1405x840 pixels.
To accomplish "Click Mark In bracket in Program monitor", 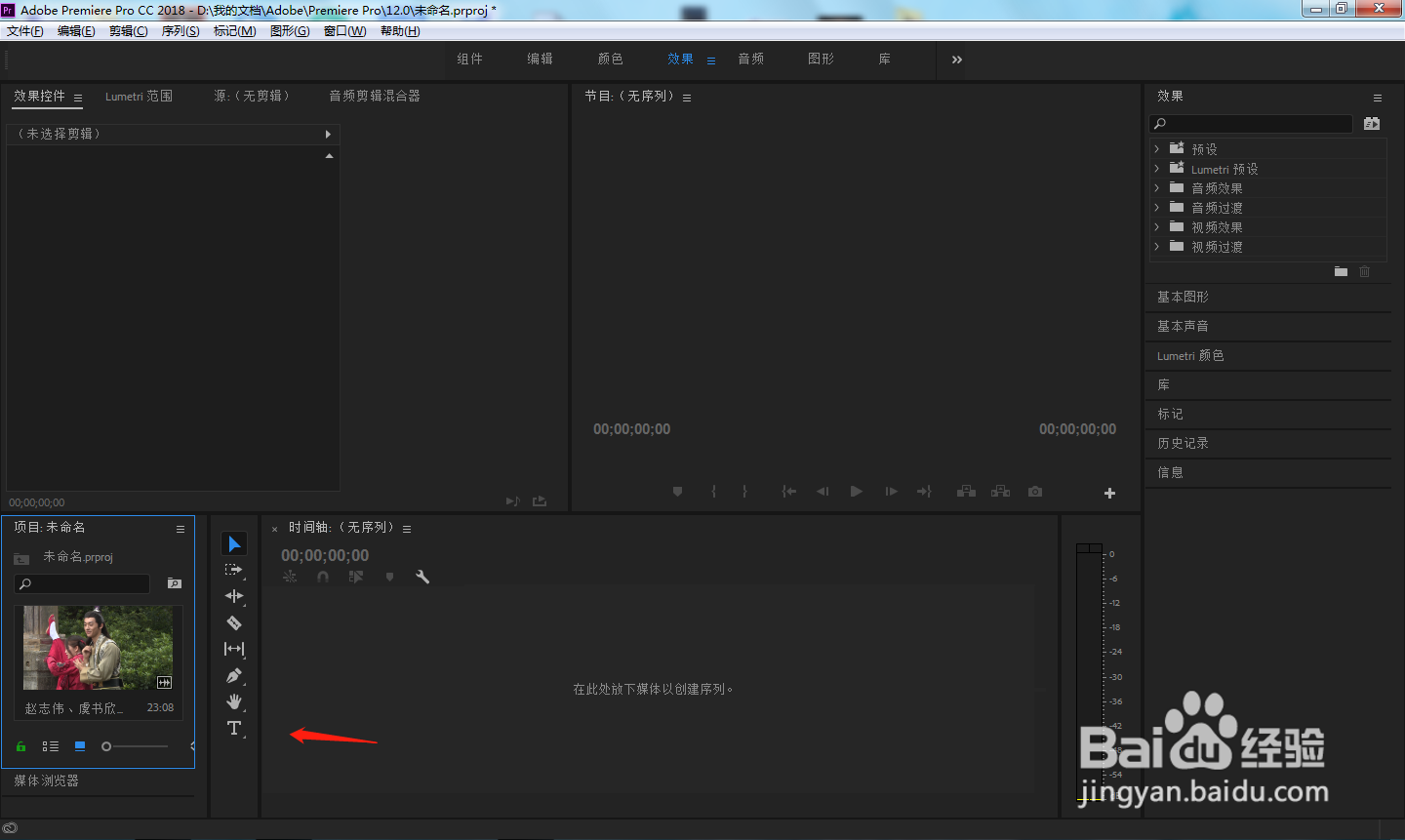I will 713,492.
